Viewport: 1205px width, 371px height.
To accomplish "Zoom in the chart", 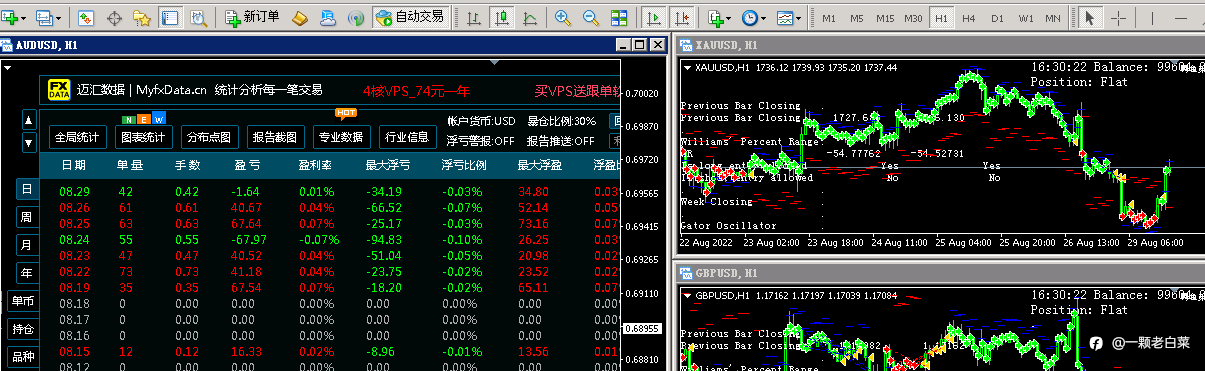I will [x=563, y=18].
